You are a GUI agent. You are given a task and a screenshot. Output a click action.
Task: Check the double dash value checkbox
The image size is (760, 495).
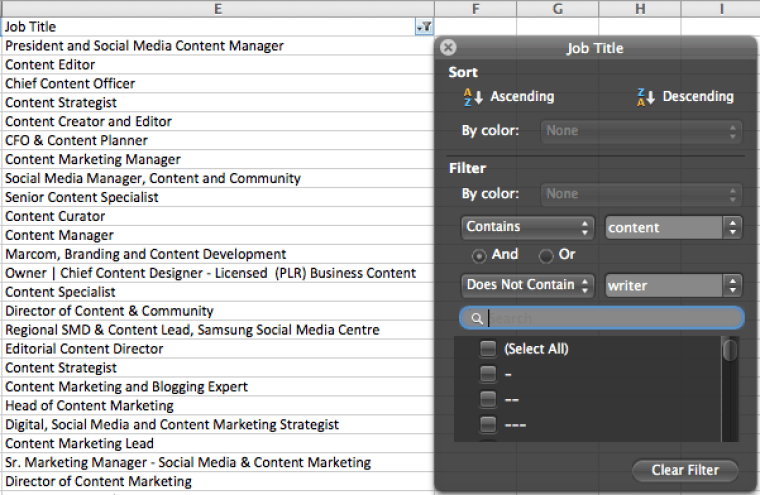tap(488, 399)
